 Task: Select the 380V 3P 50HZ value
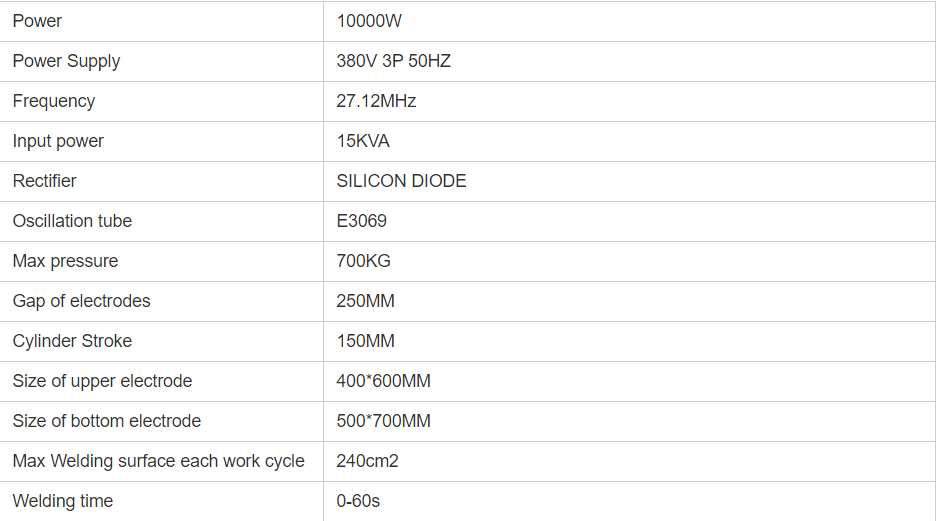[x=393, y=61]
